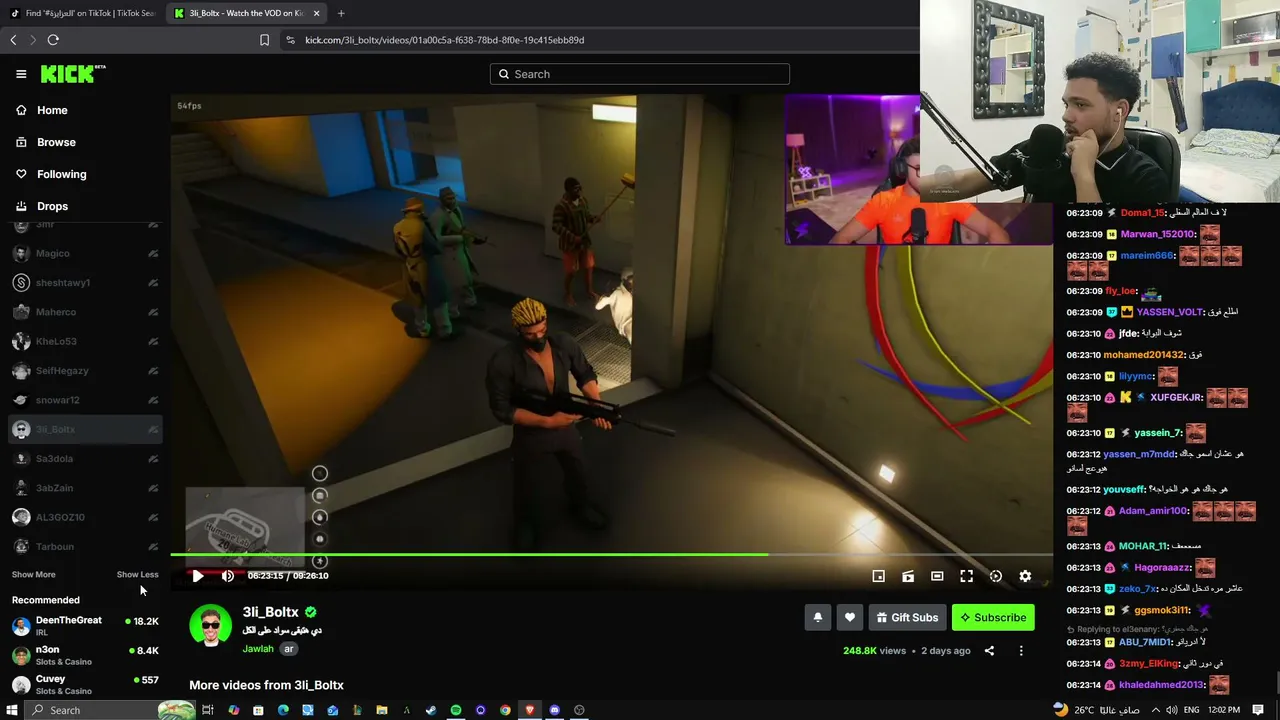Open video player settings gear
The height and width of the screenshot is (720, 1280).
(x=1025, y=576)
